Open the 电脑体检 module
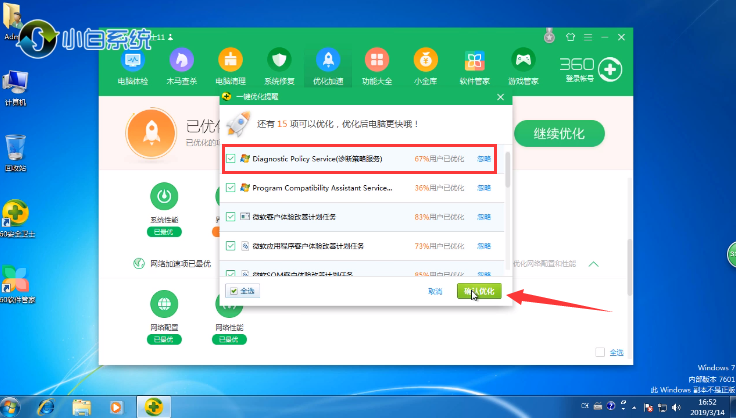The width and height of the screenshot is (736, 418). [133, 66]
